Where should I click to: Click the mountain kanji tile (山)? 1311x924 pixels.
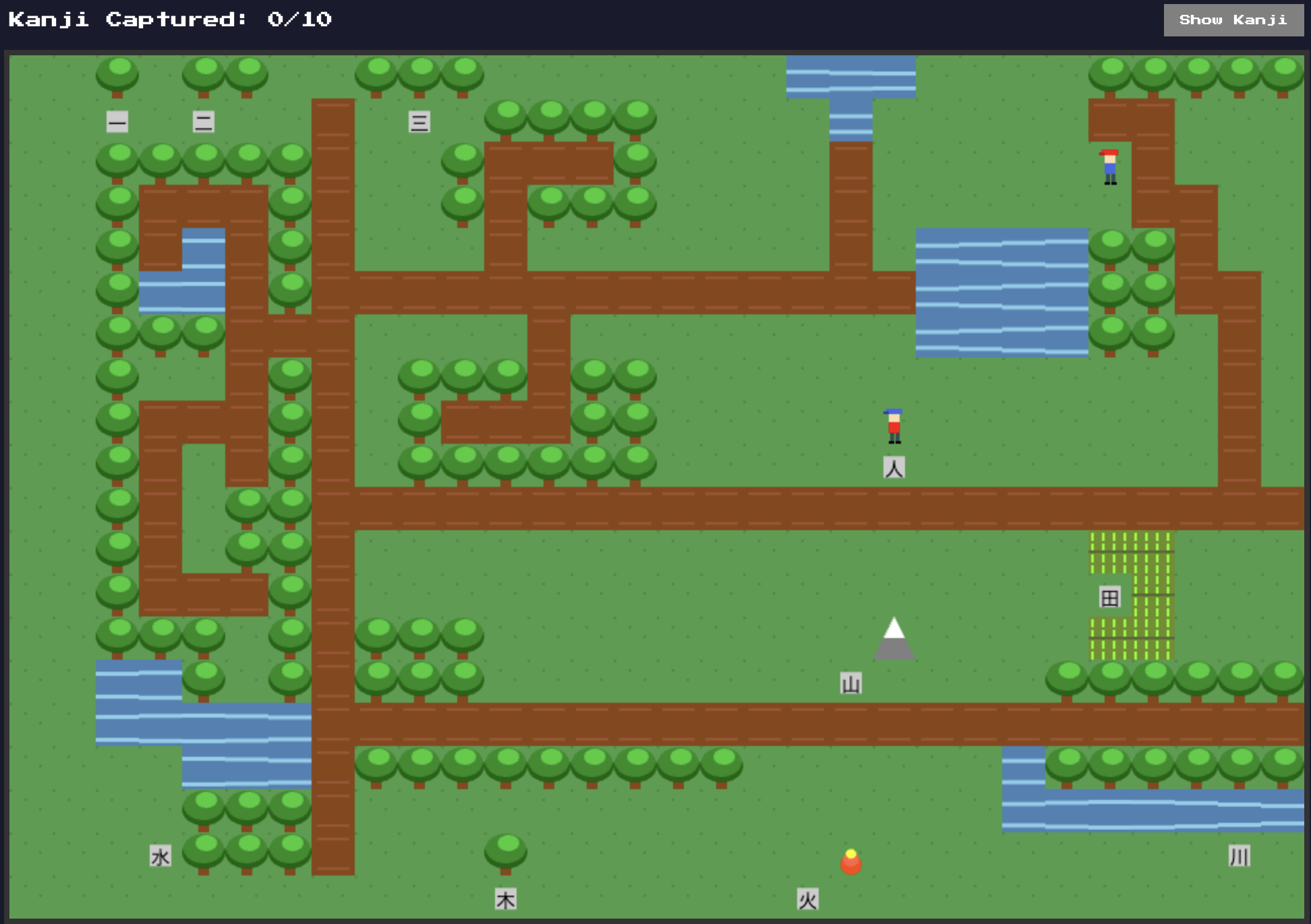[x=850, y=683]
